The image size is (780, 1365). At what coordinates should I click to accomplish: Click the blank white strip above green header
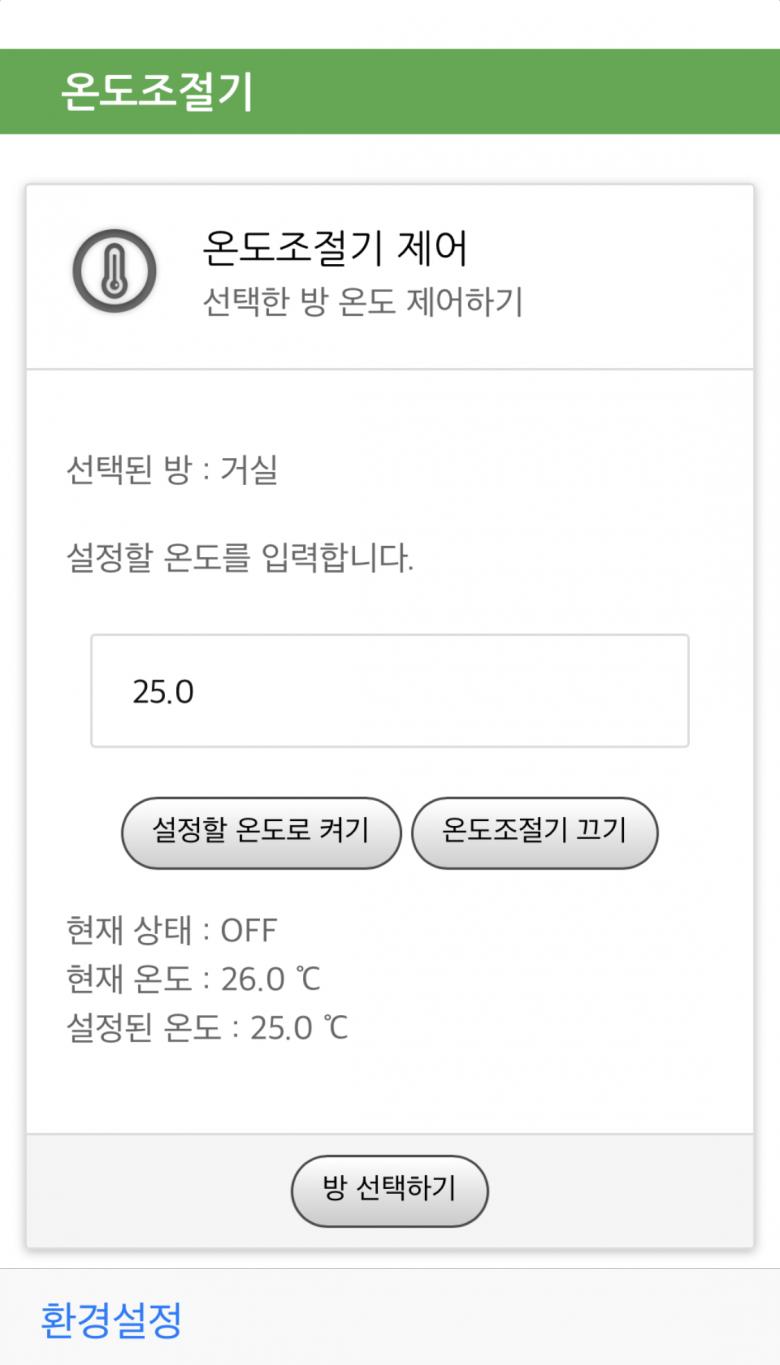390,24
